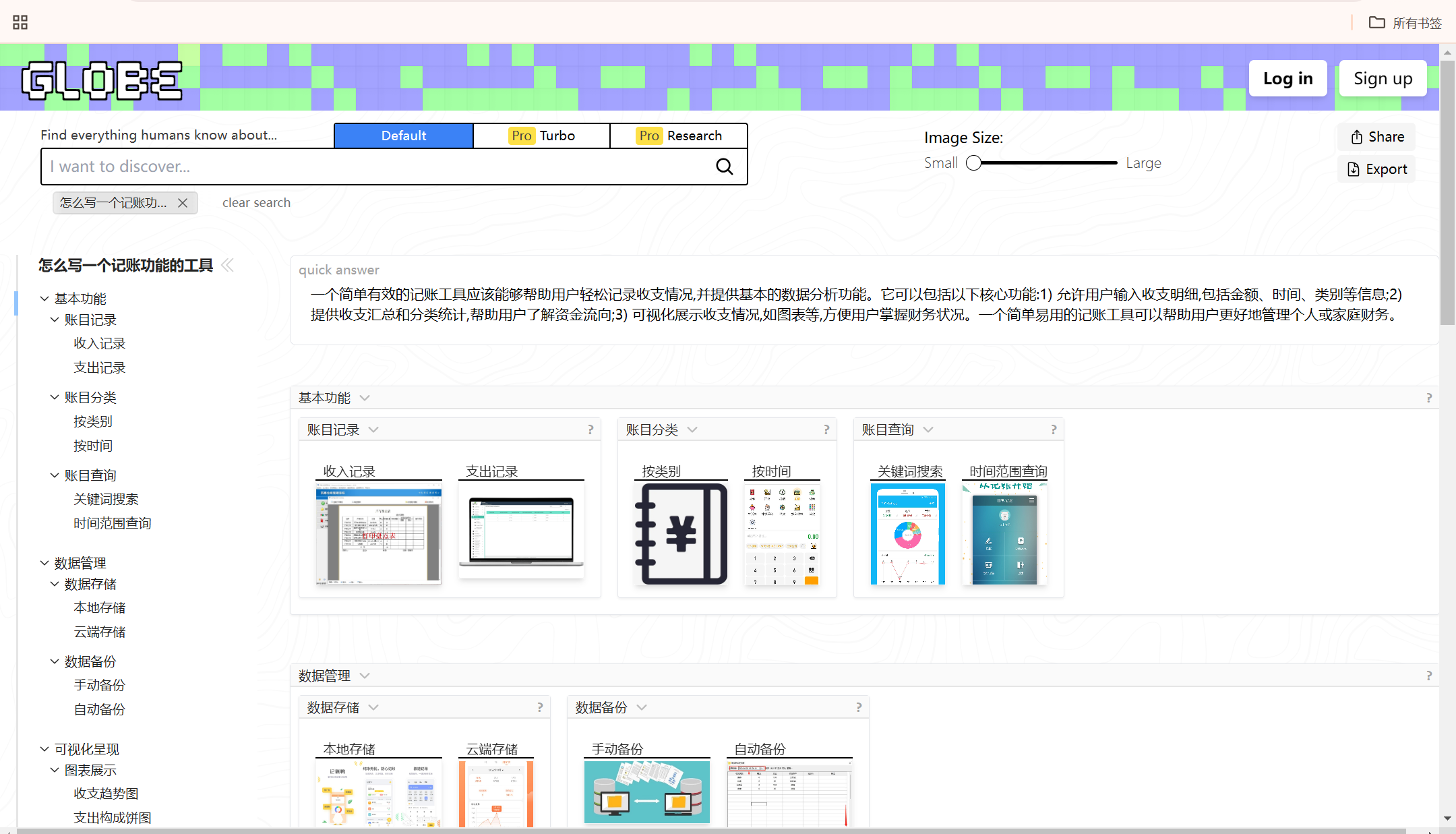Switch to Pro Turbo mode
This screenshot has width=1456, height=834.
click(541, 136)
